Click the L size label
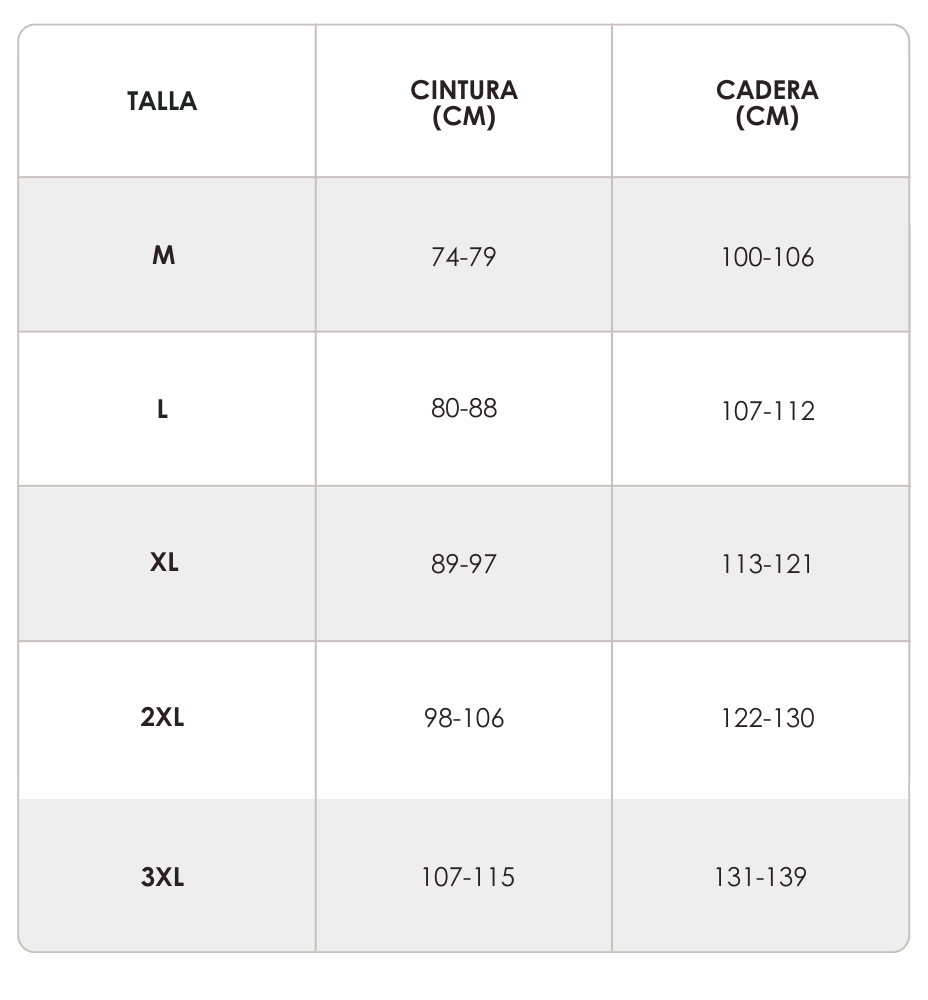The width and height of the screenshot is (928, 1000). click(x=162, y=409)
